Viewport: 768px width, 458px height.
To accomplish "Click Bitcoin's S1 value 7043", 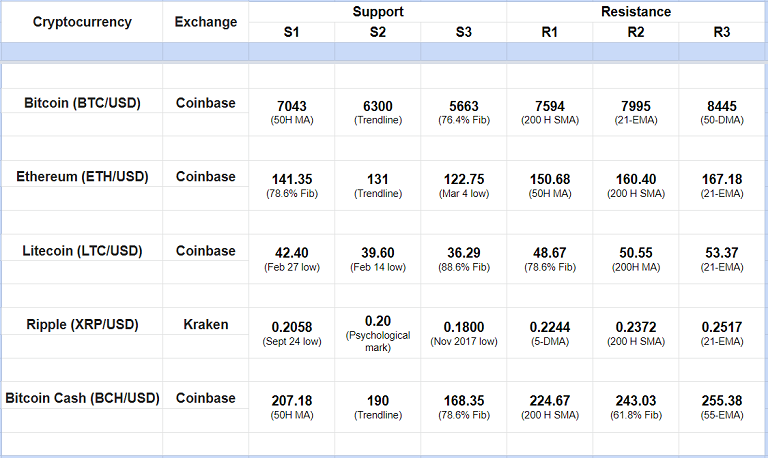I will pyautogui.click(x=292, y=106).
